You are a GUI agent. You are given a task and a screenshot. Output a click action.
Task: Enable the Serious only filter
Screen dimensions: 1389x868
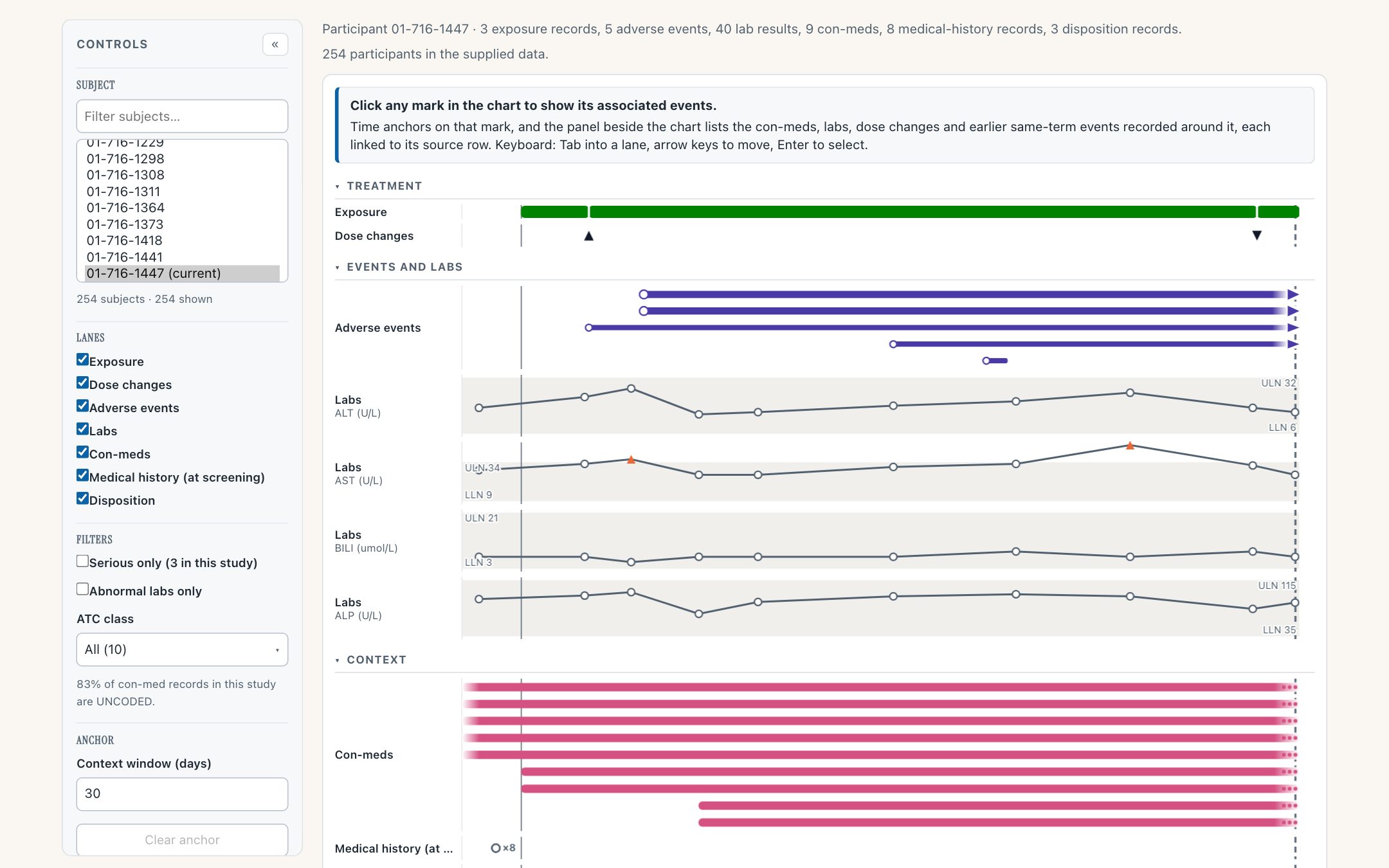(x=82, y=561)
